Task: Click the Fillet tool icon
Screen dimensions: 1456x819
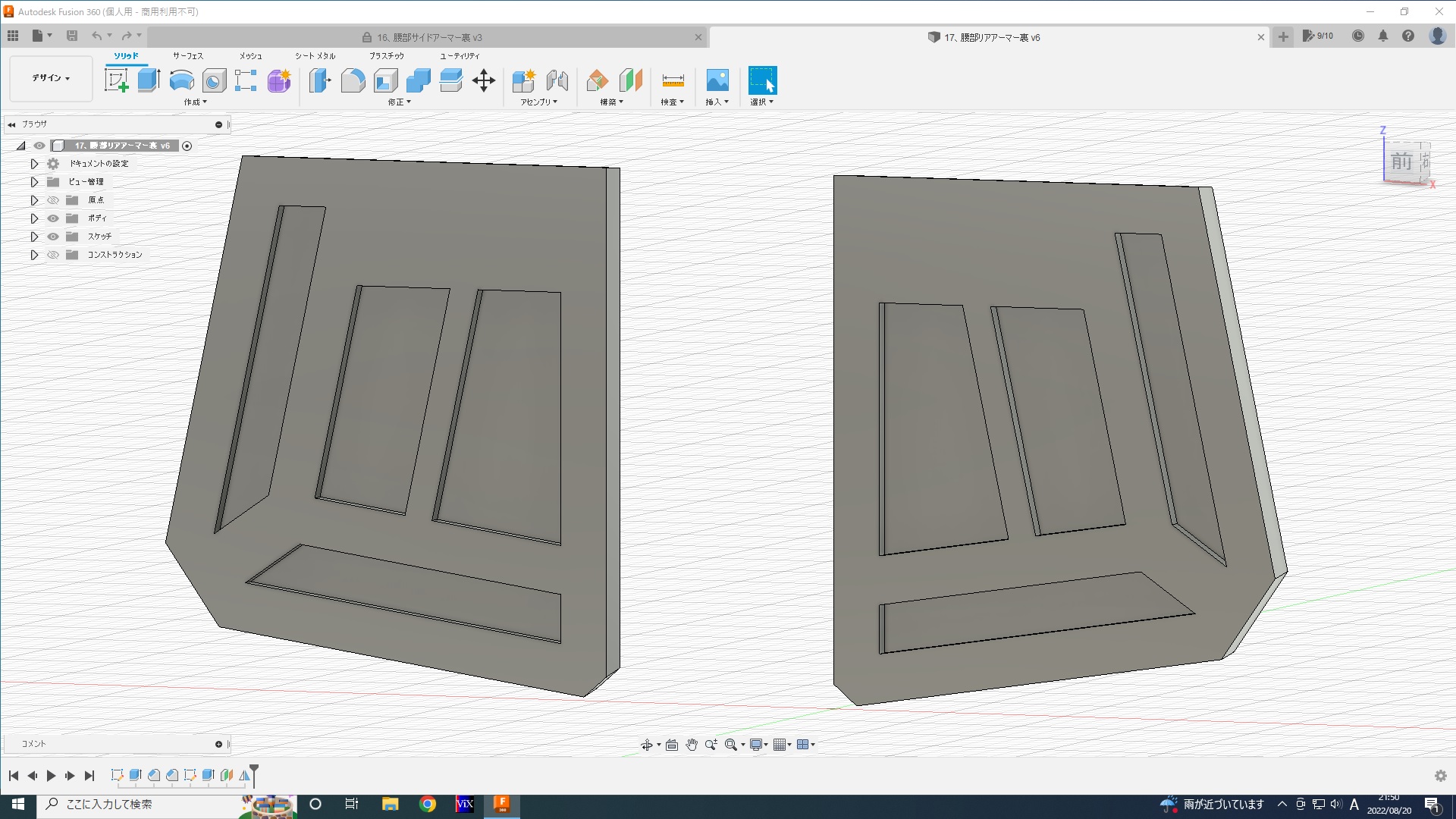Action: click(x=353, y=80)
